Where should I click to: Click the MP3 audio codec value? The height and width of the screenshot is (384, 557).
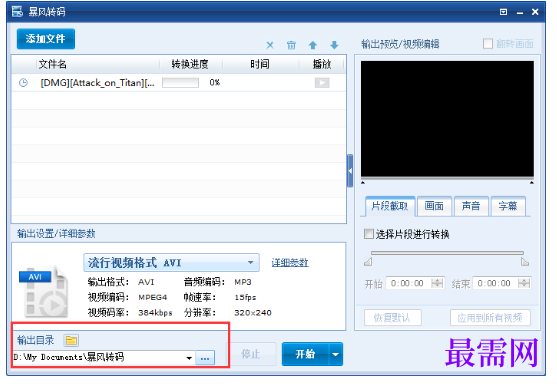click(243, 282)
